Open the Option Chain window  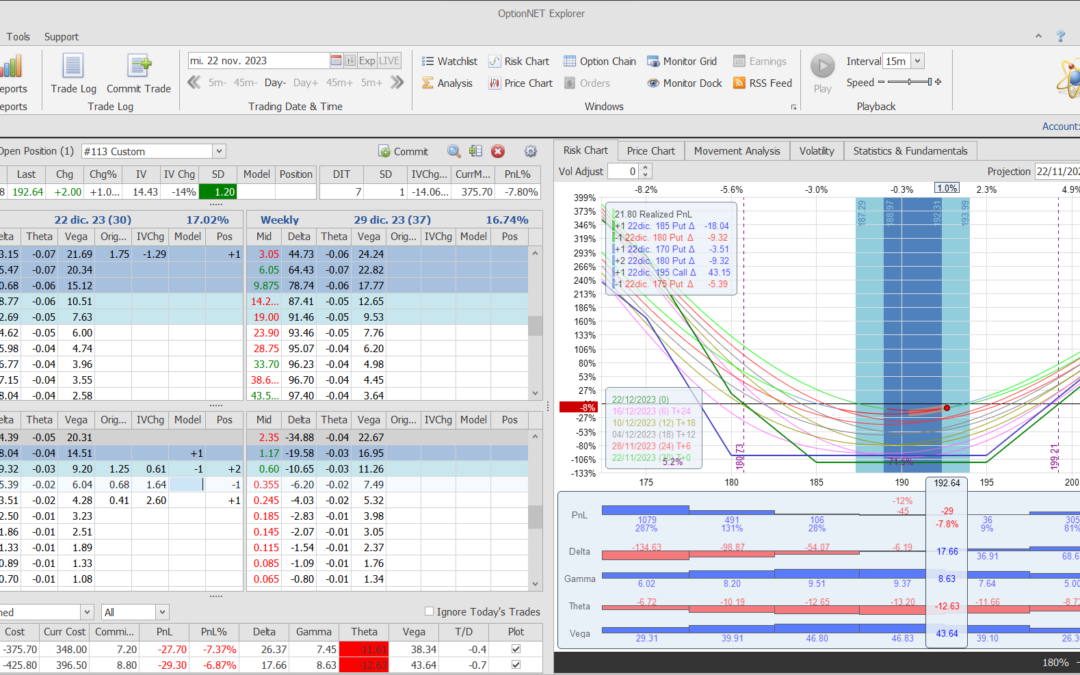tap(599, 61)
